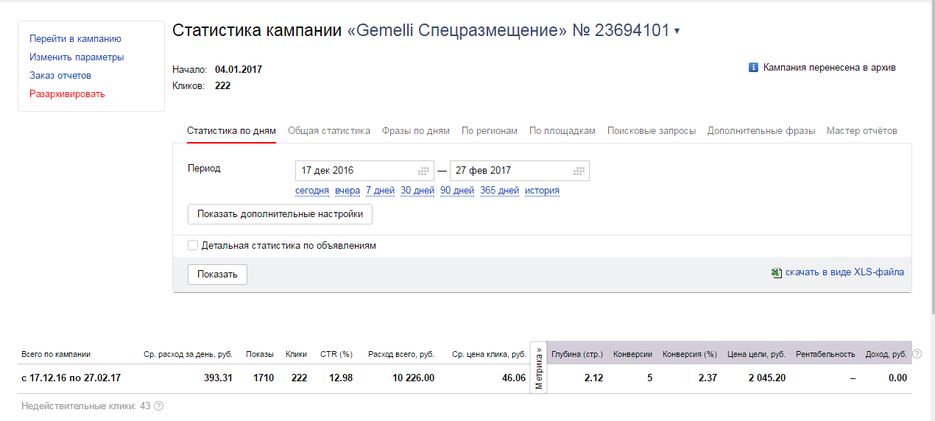
Task: Select 365 дней period shortcut
Action: (500, 191)
